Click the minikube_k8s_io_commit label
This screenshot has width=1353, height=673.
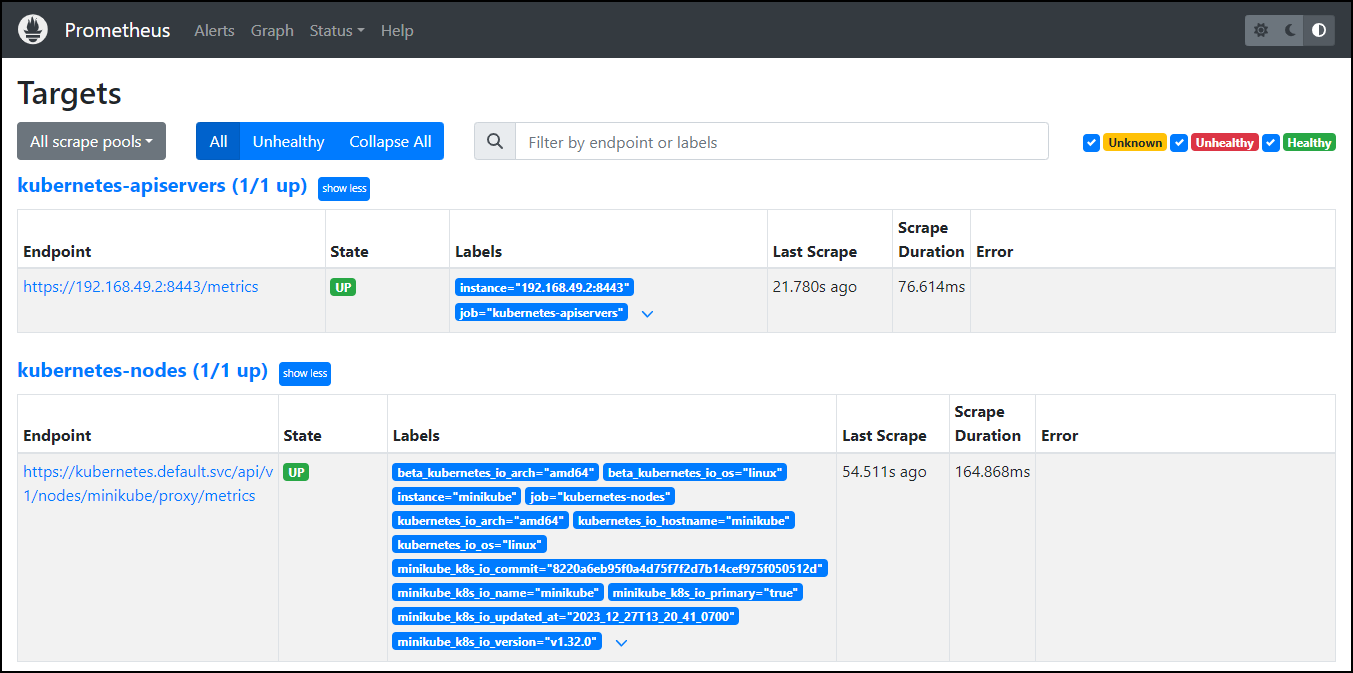coord(610,569)
